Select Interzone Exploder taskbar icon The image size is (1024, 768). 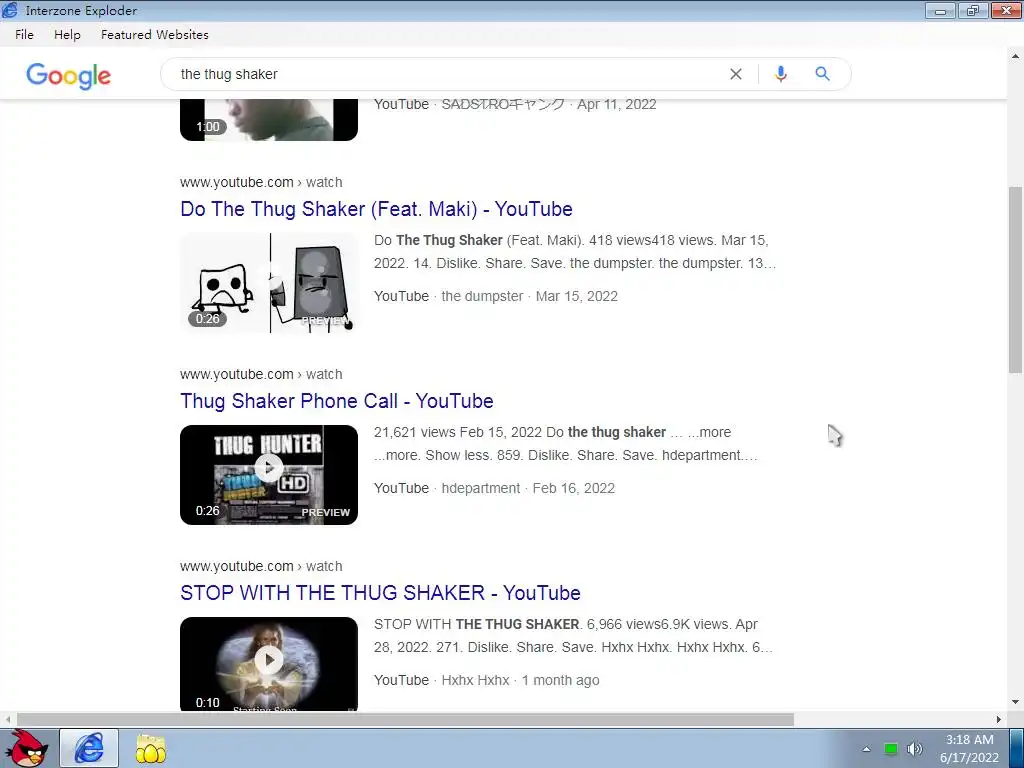(89, 748)
